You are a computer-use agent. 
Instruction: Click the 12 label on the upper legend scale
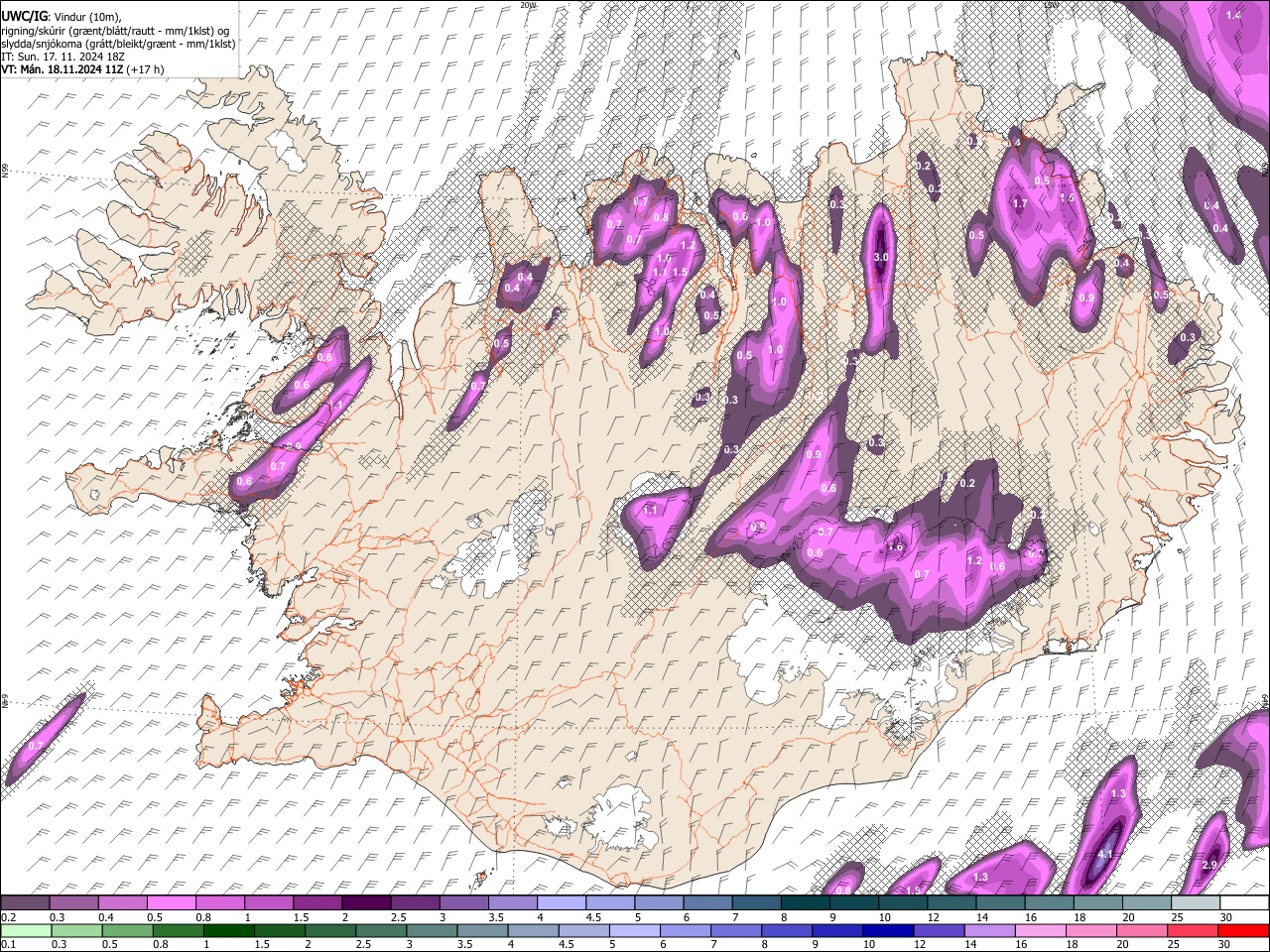pyautogui.click(x=933, y=917)
